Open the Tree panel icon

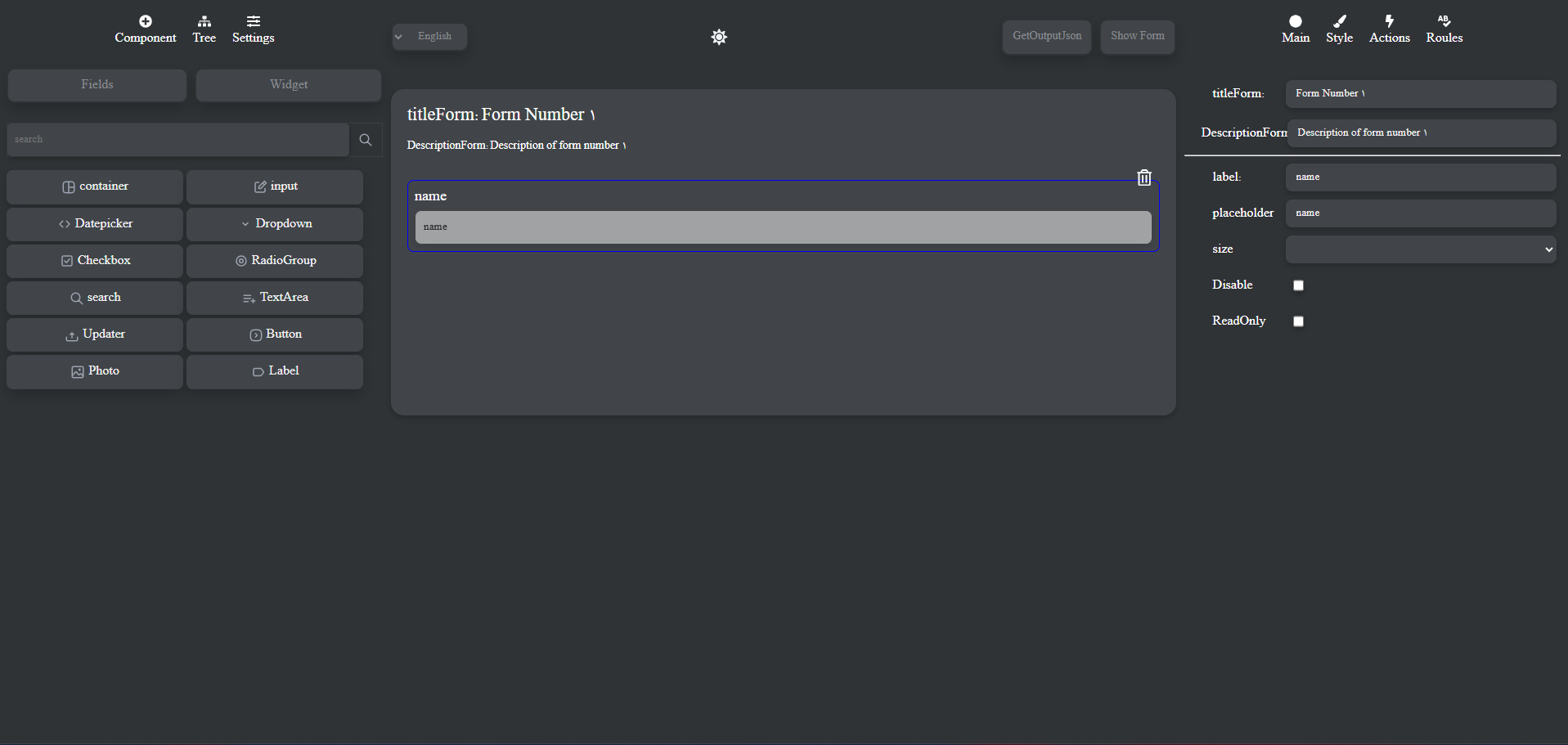tap(204, 22)
